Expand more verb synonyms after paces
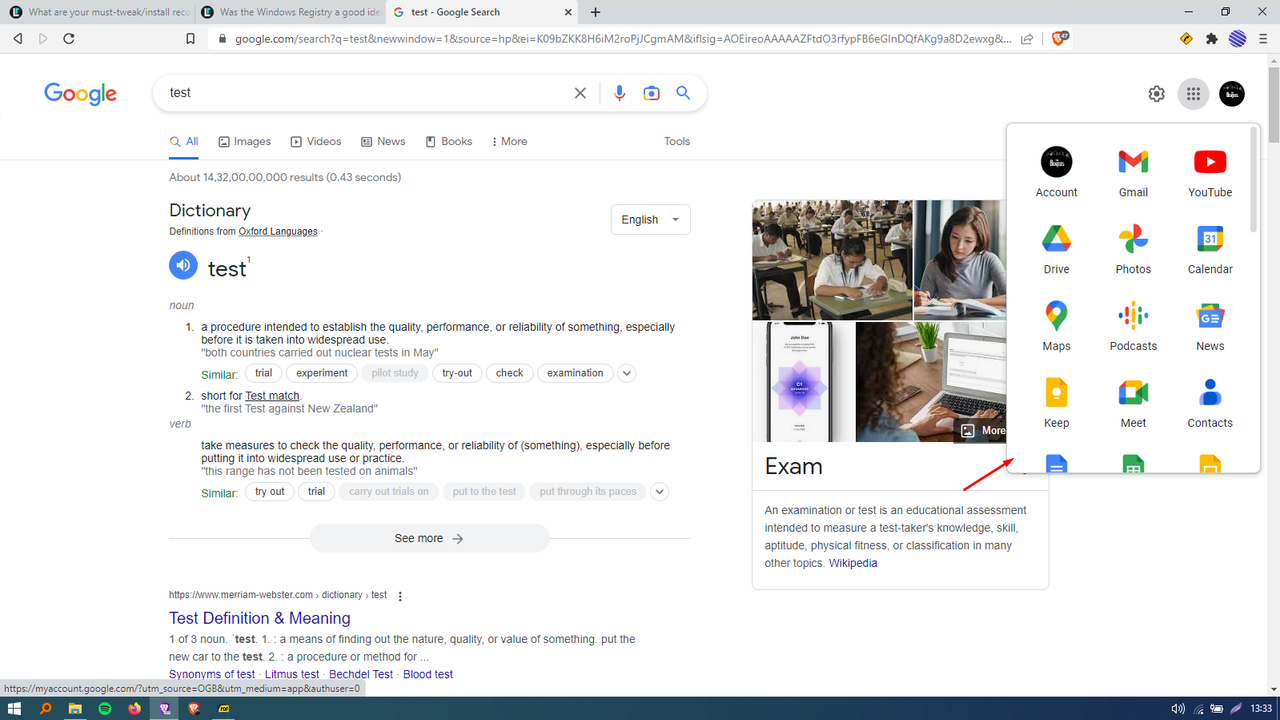Viewport: 1280px width, 720px height. pyautogui.click(x=659, y=491)
